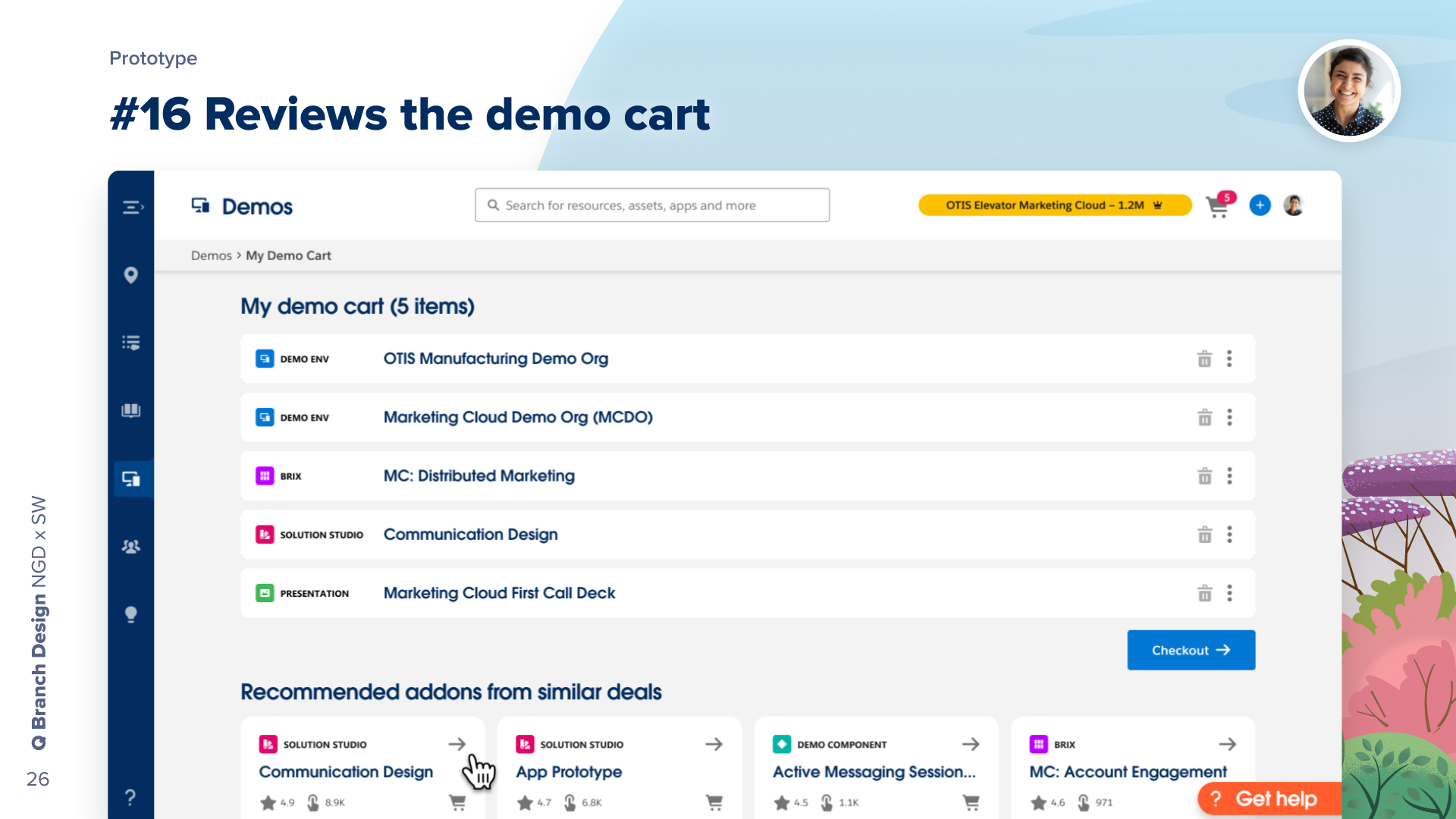Image resolution: width=1456 pixels, height=819 pixels.
Task: Open more options for MC: Distributed Marketing
Action: click(x=1229, y=476)
